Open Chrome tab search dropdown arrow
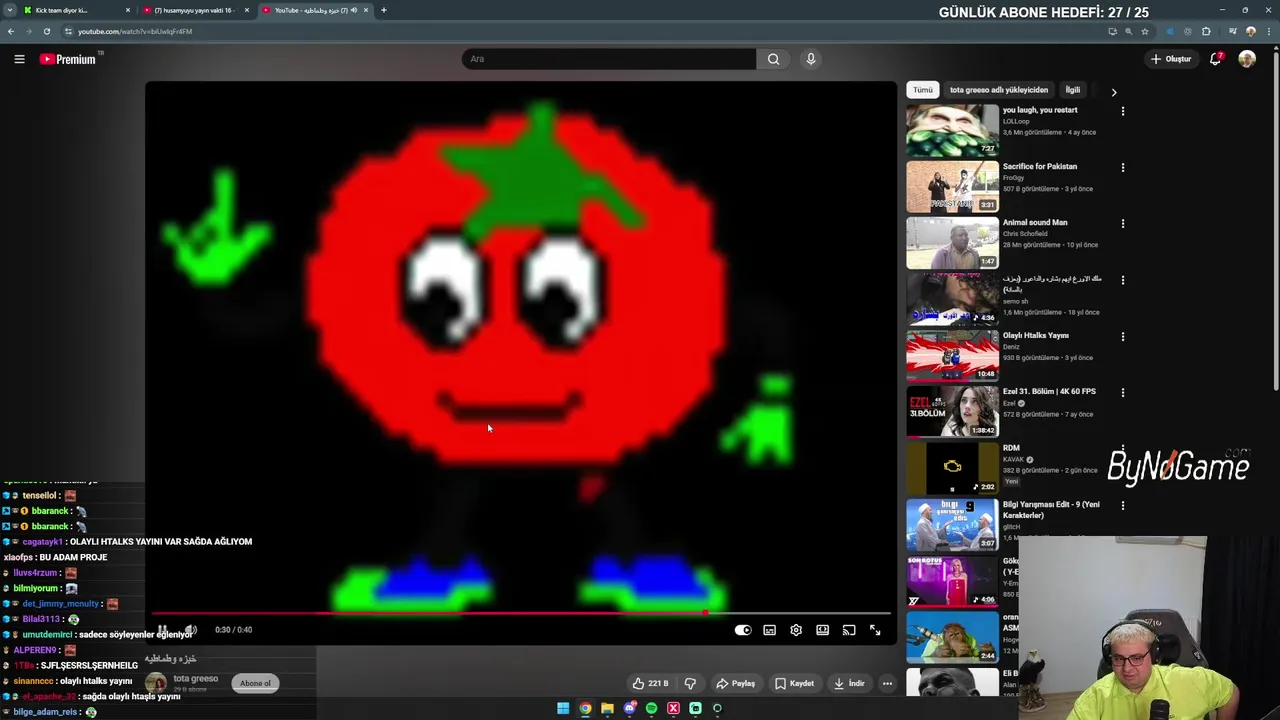 [9, 10]
